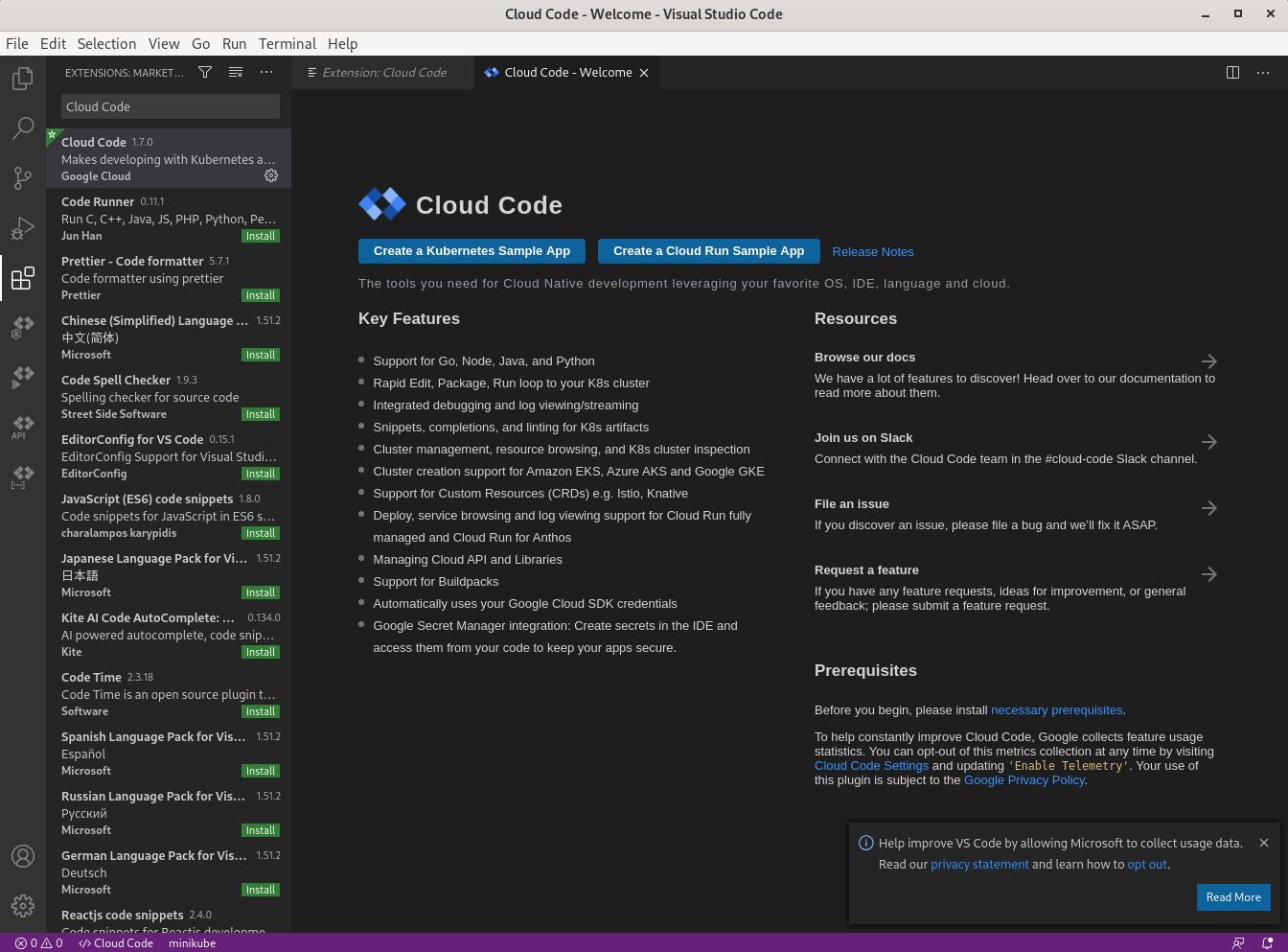Split the editor to the right
The height and width of the screenshot is (952, 1288).
(x=1233, y=73)
